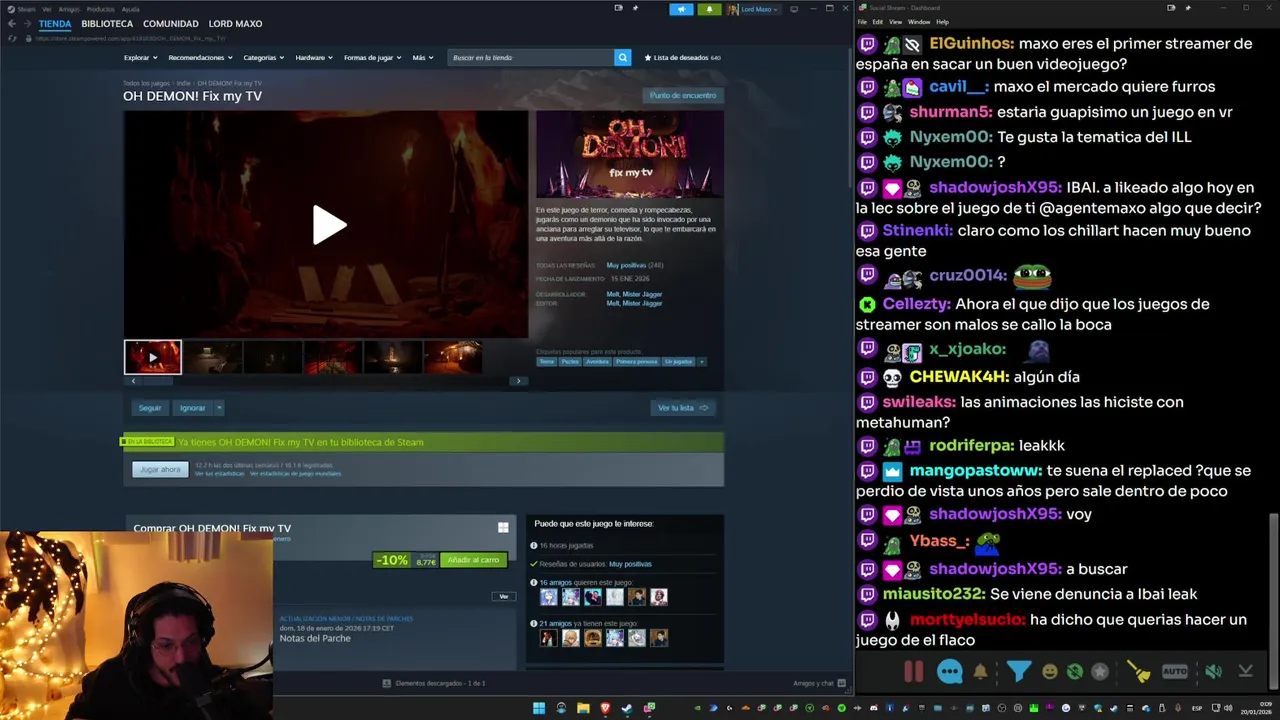The width and height of the screenshot is (1280, 720).
Task: Click the gray star icon in Social Stream toolbar
Action: click(1100, 672)
